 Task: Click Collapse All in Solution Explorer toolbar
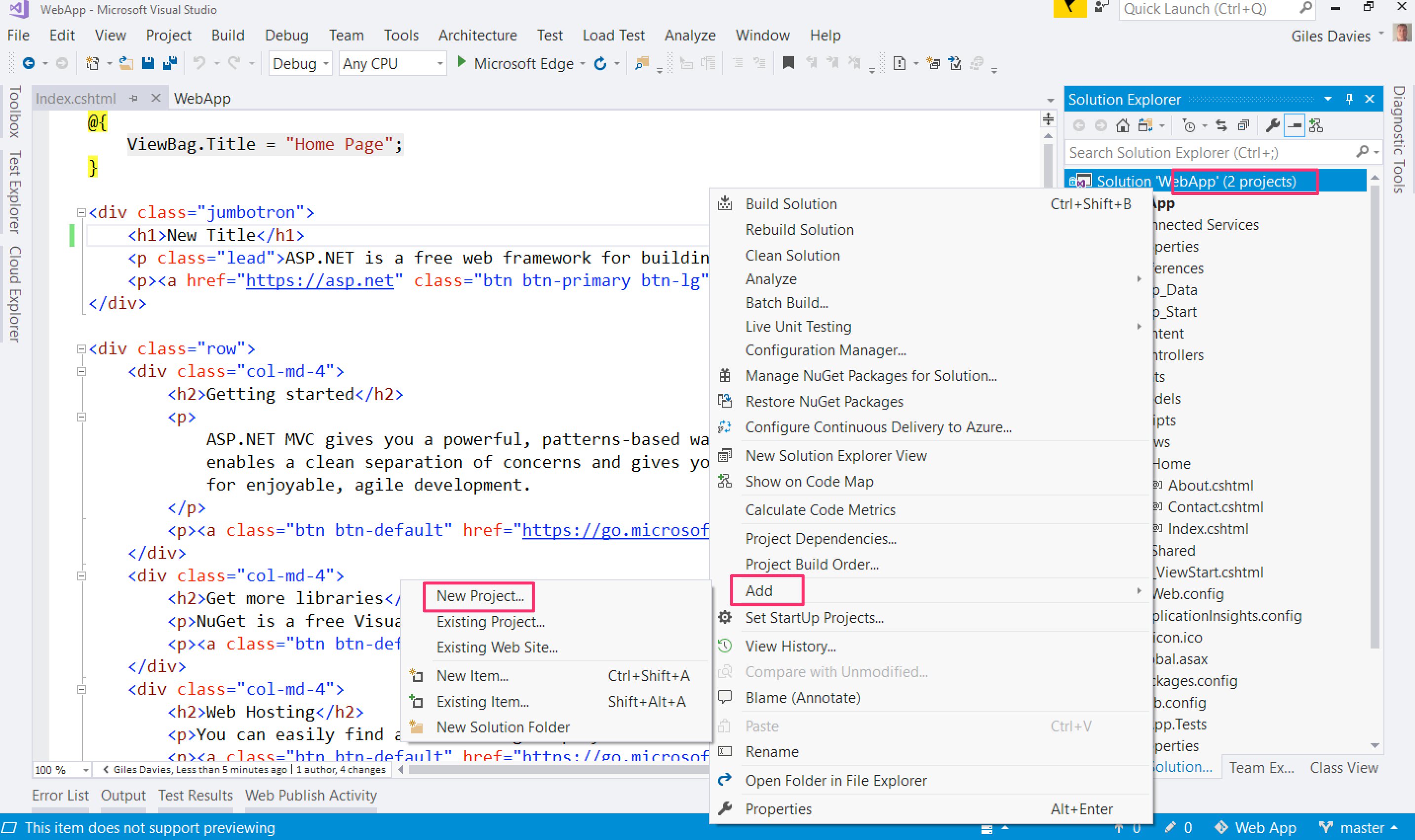(x=1244, y=126)
